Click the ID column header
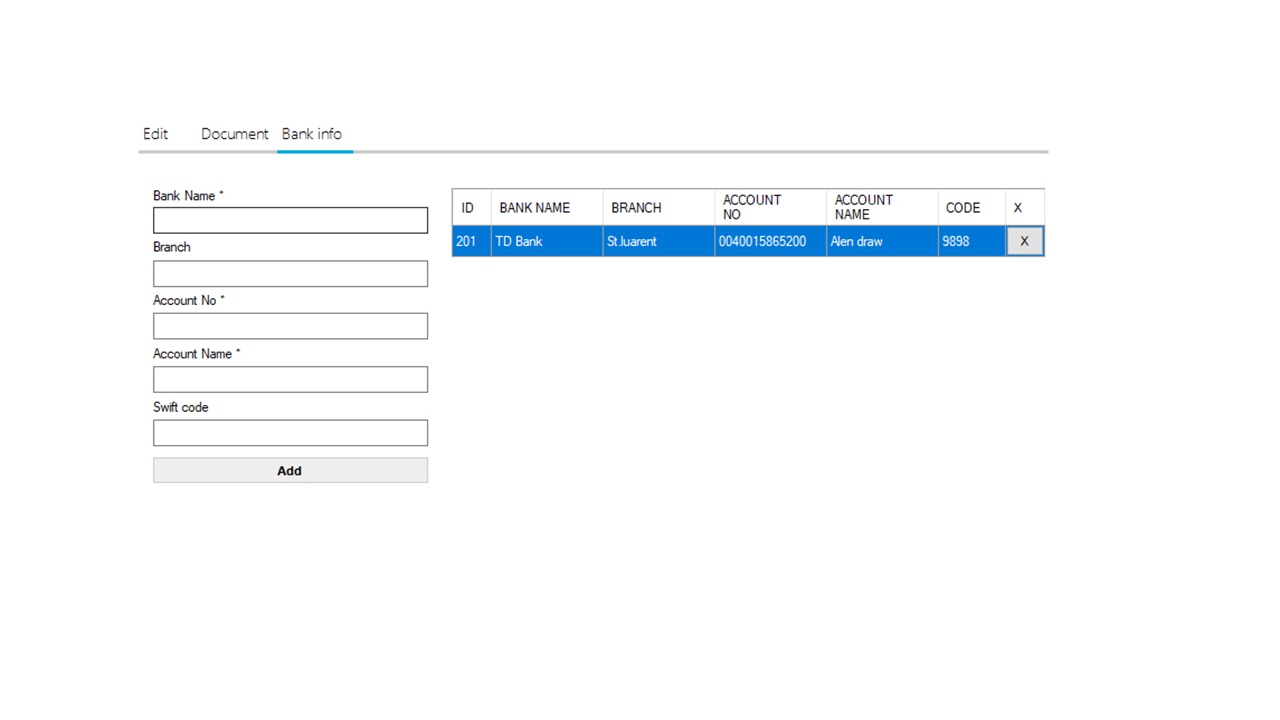Screen dimensions: 1280x720 [468, 207]
